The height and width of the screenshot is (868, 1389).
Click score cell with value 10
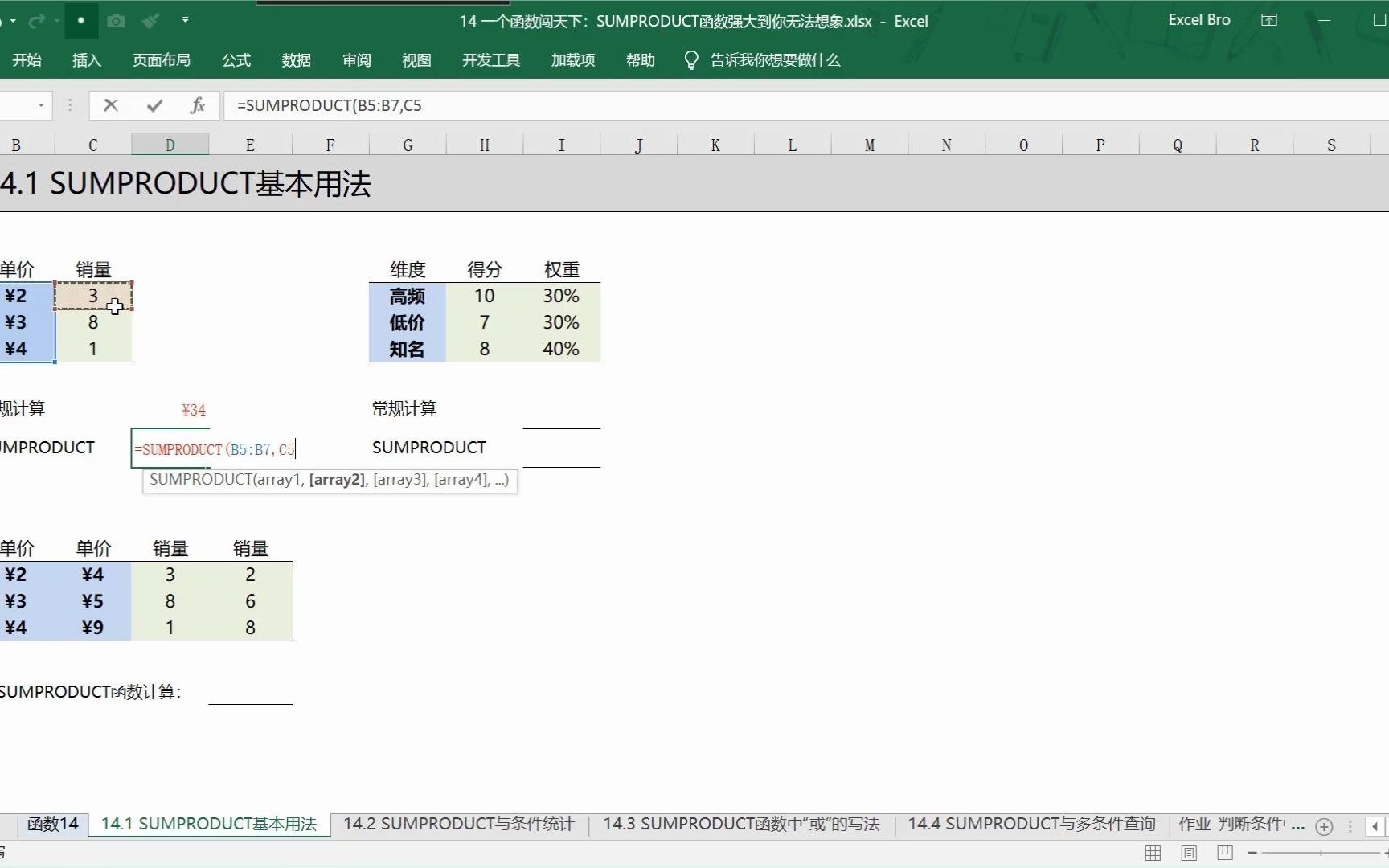485,296
